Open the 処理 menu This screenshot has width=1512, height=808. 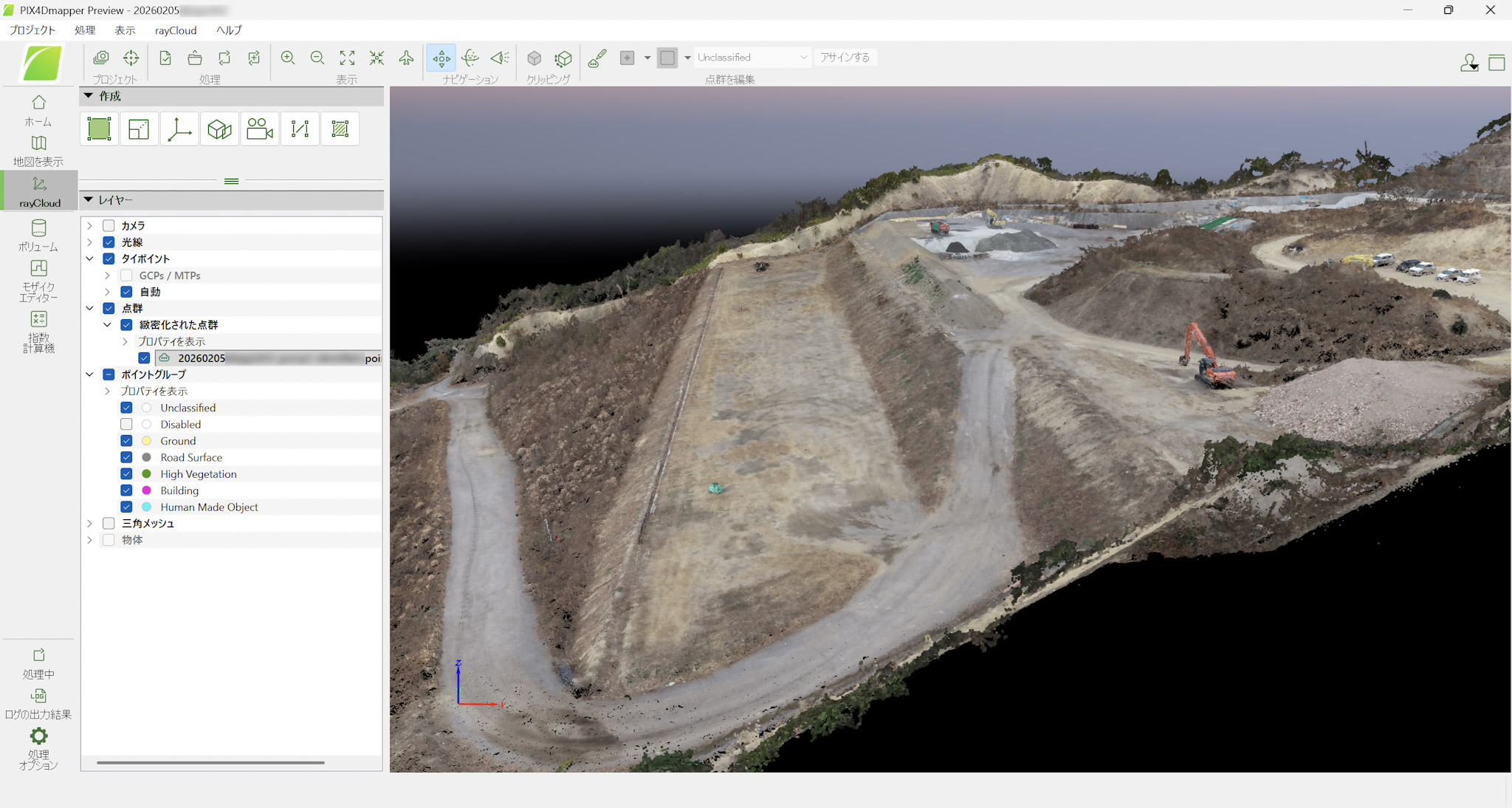tap(85, 30)
